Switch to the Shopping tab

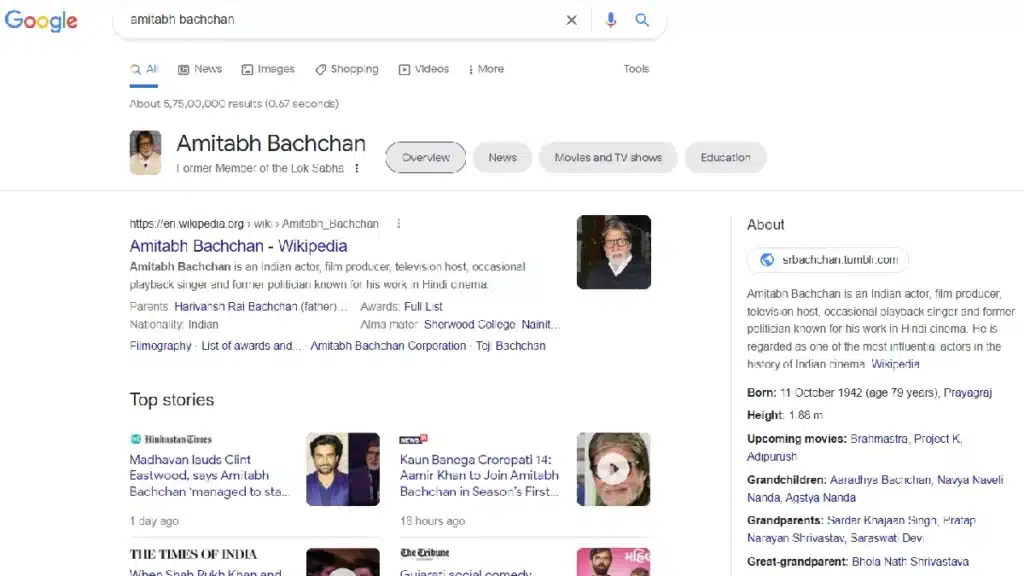[346, 69]
